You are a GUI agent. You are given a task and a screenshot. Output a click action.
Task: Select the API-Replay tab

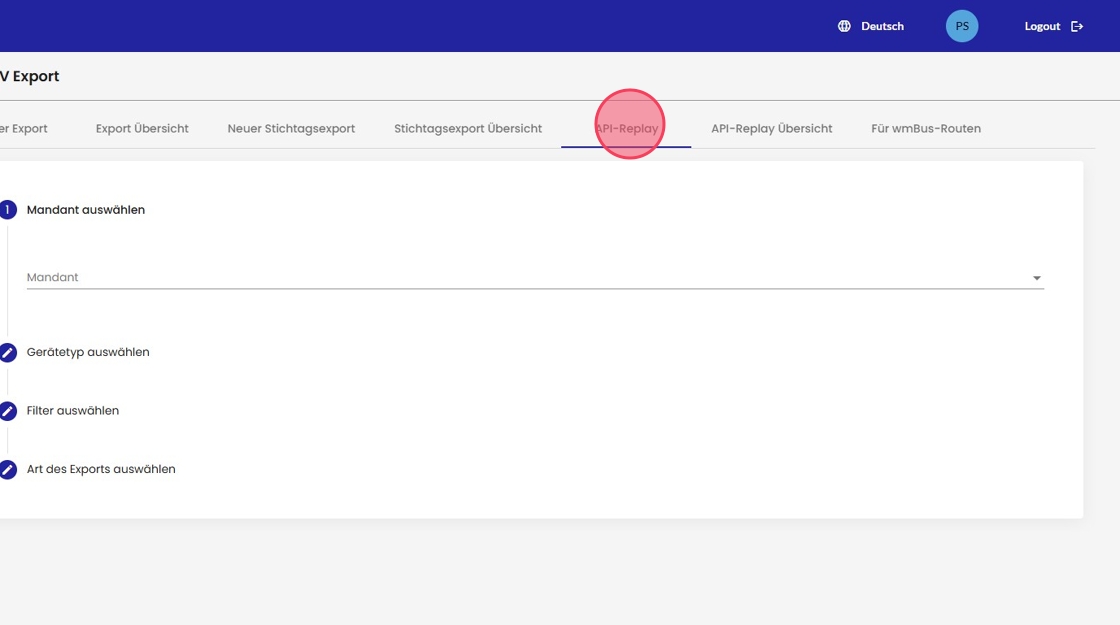pos(626,128)
